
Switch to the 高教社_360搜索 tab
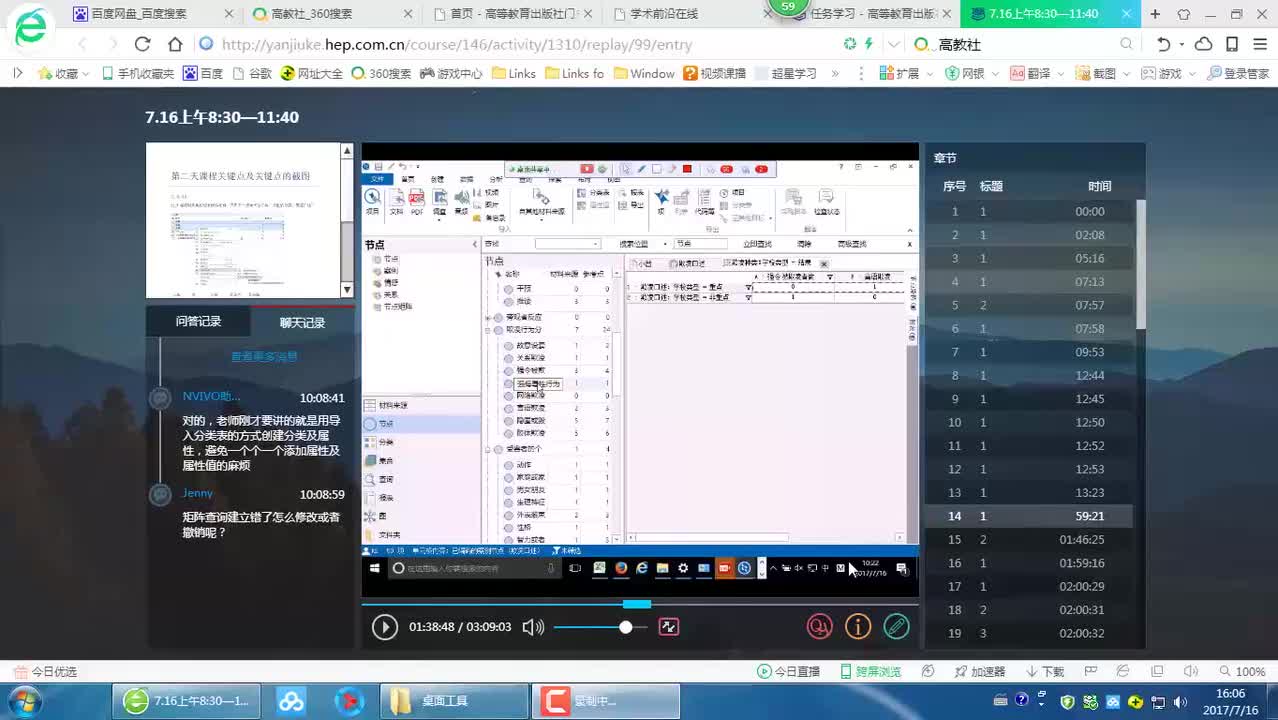pyautogui.click(x=329, y=14)
